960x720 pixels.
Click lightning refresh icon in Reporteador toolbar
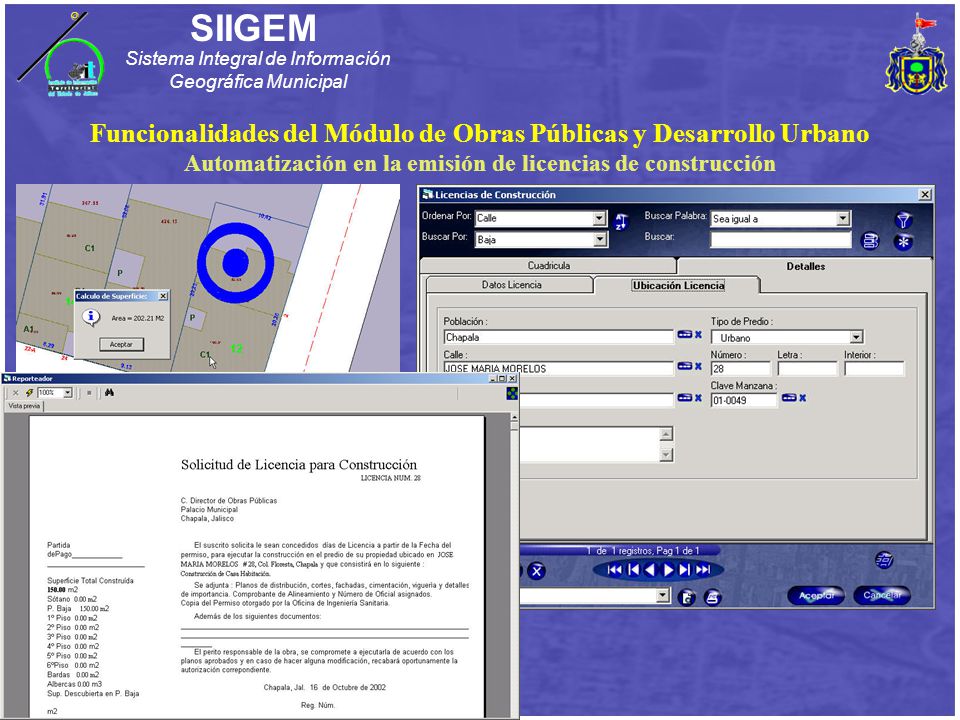pos(29,392)
